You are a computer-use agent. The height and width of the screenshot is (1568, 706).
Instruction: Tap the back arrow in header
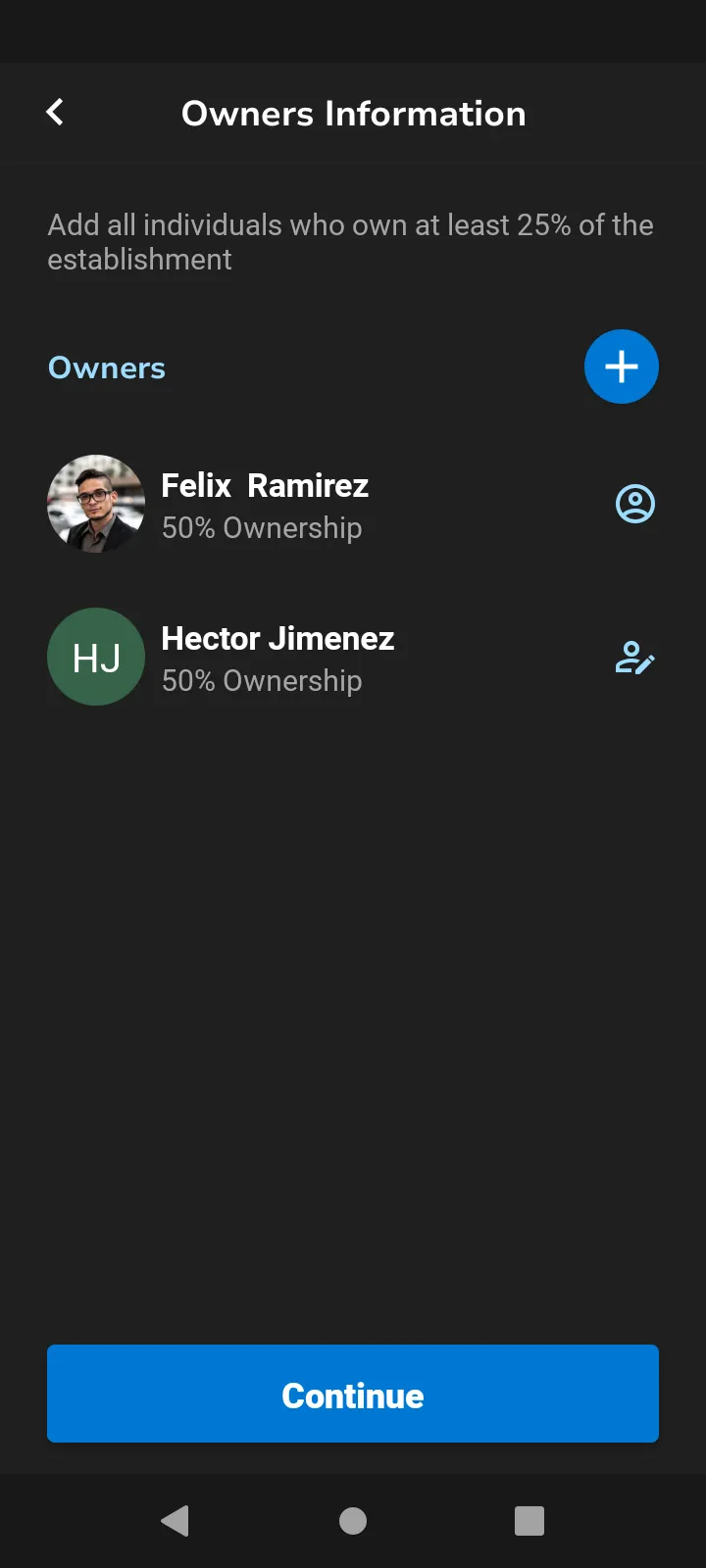pos(56,113)
